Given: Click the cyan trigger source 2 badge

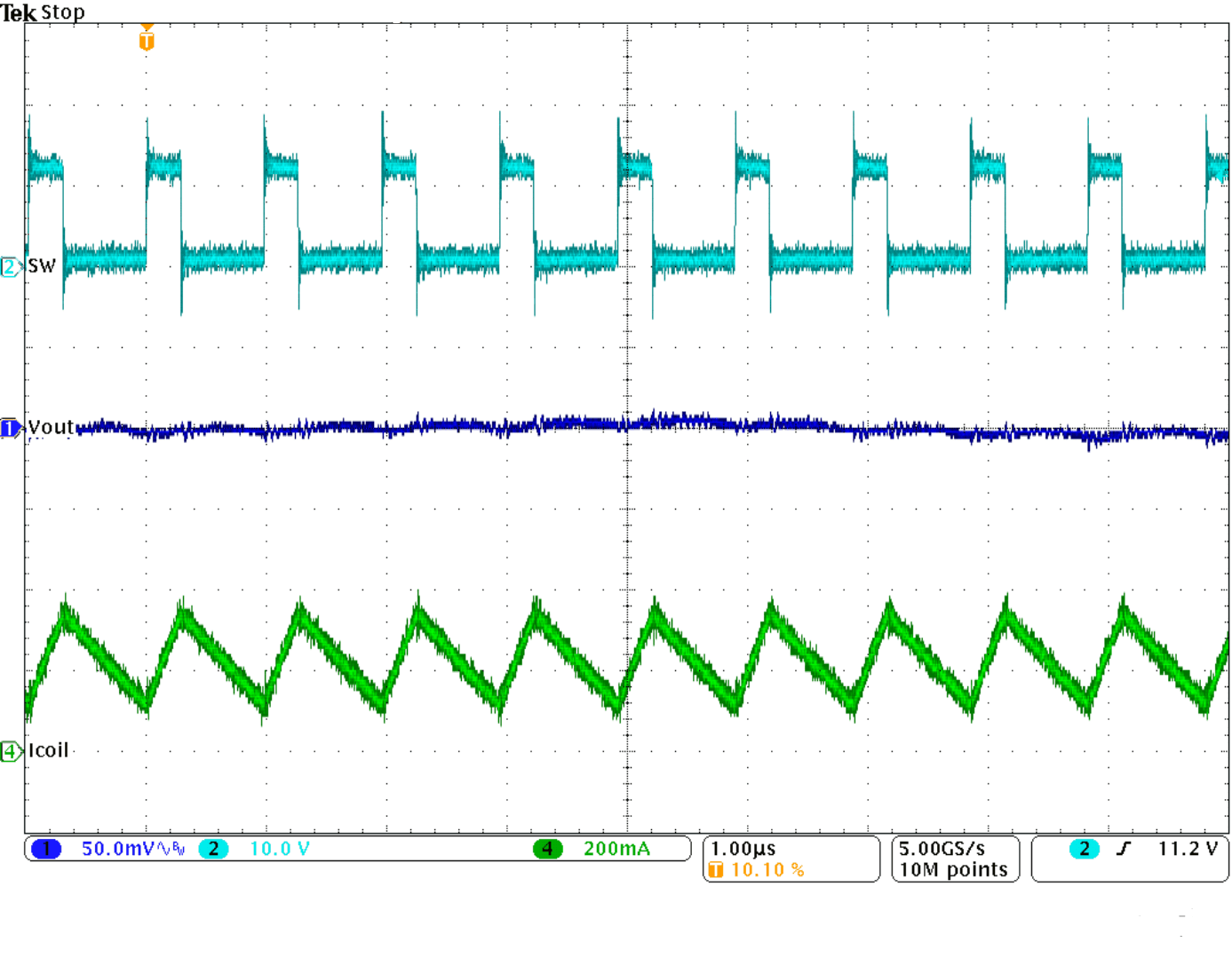Looking at the screenshot, I should [x=1083, y=849].
